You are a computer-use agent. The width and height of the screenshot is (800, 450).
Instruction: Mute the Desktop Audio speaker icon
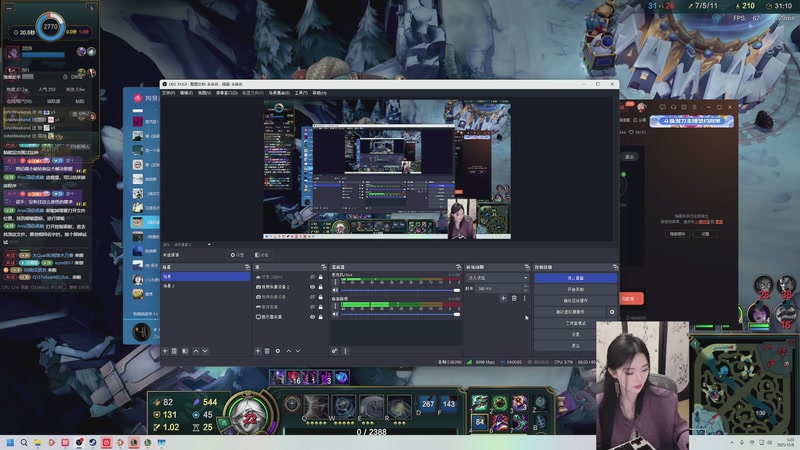click(335, 314)
